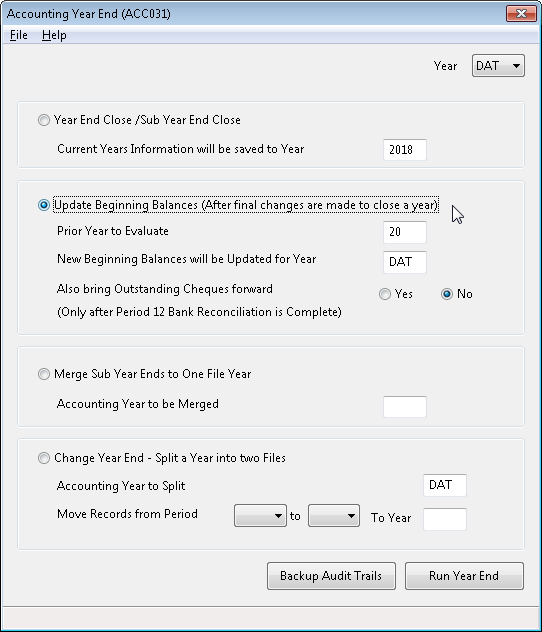
Task: Click the Accounting Year to Split field
Action: (445, 485)
